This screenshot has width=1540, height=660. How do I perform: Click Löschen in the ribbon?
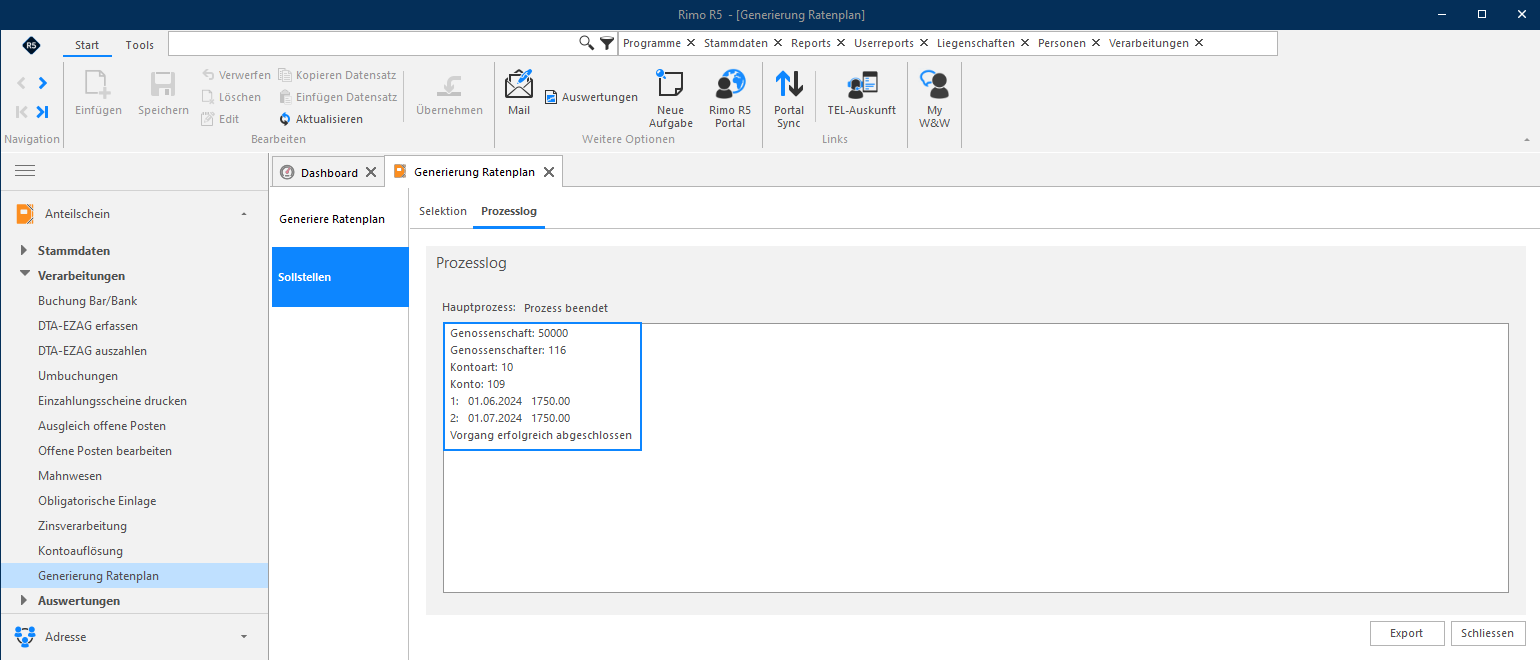231,97
